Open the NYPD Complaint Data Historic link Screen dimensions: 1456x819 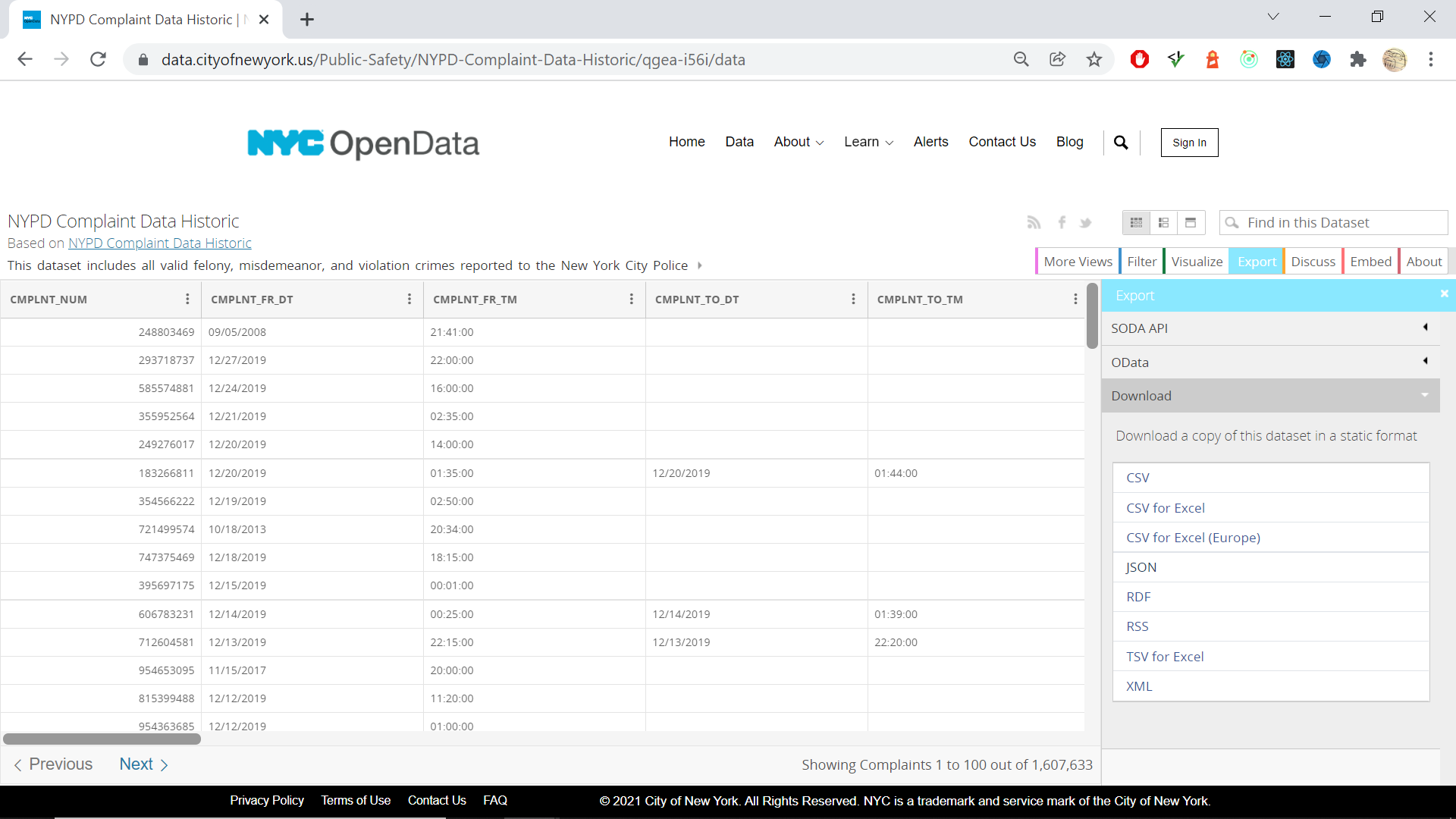tap(160, 243)
